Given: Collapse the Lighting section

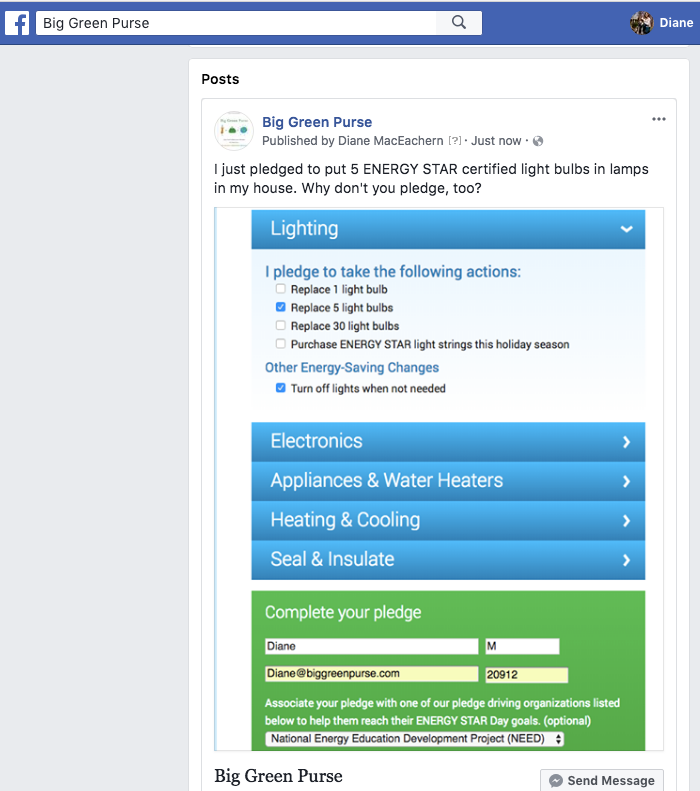Looking at the screenshot, I should (x=448, y=229).
